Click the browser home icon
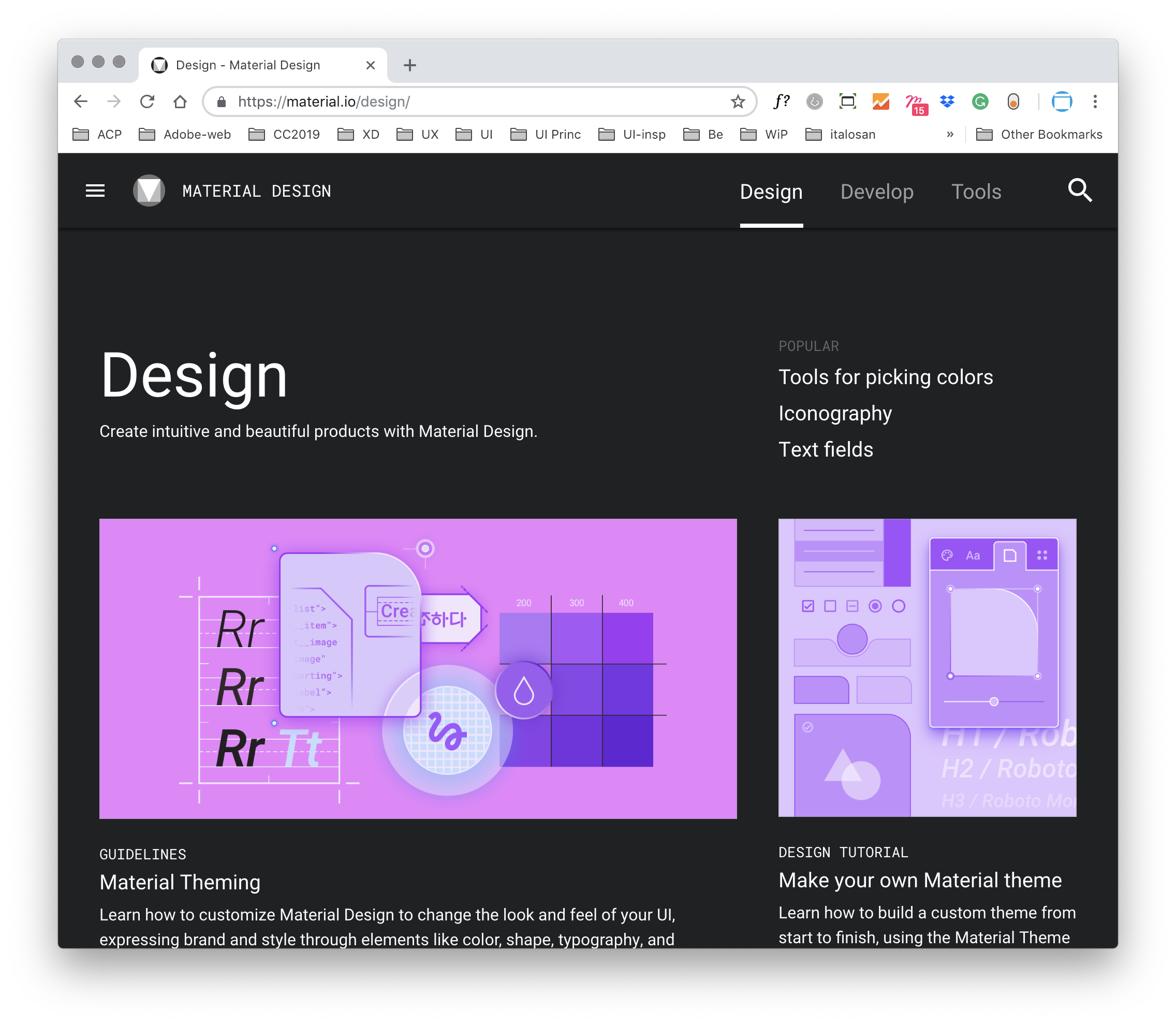Screen dimensions: 1176x1025 coord(180,102)
